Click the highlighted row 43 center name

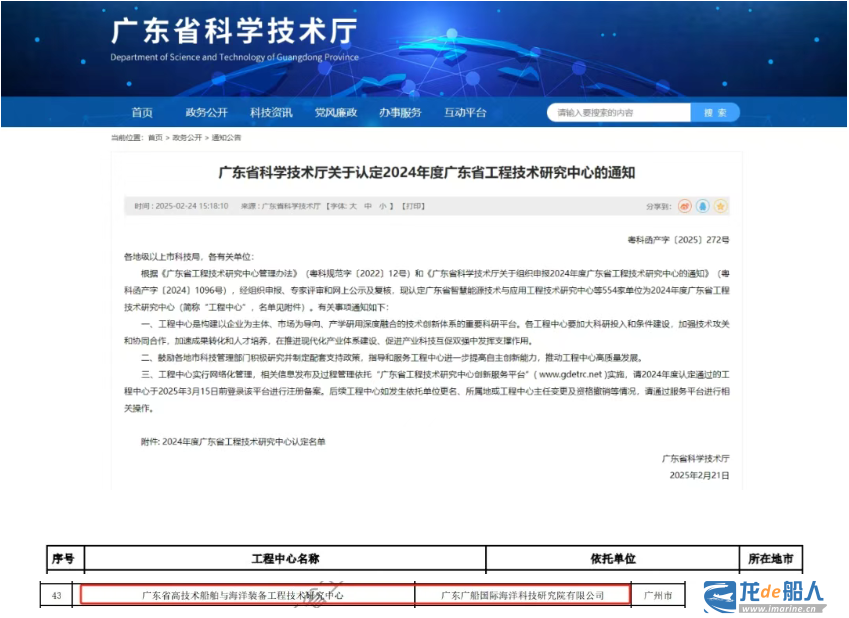[x=243, y=595]
